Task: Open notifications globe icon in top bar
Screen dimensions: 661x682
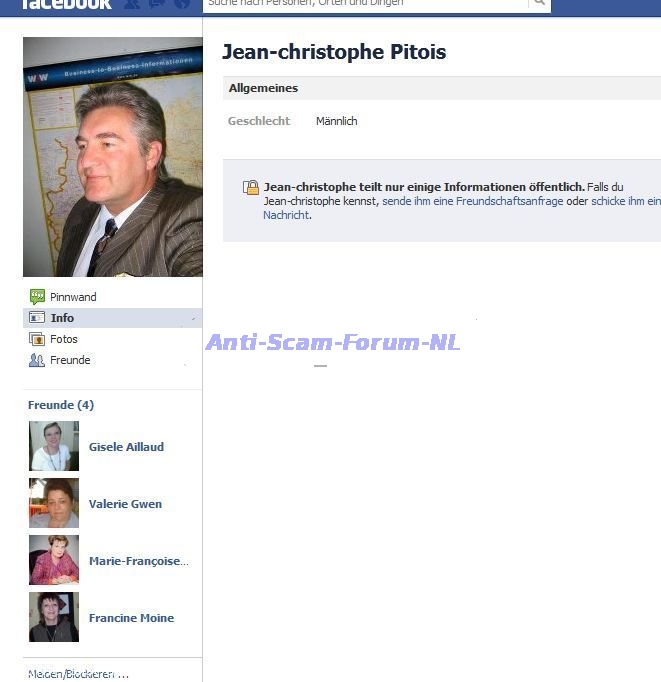Action: coord(181,4)
